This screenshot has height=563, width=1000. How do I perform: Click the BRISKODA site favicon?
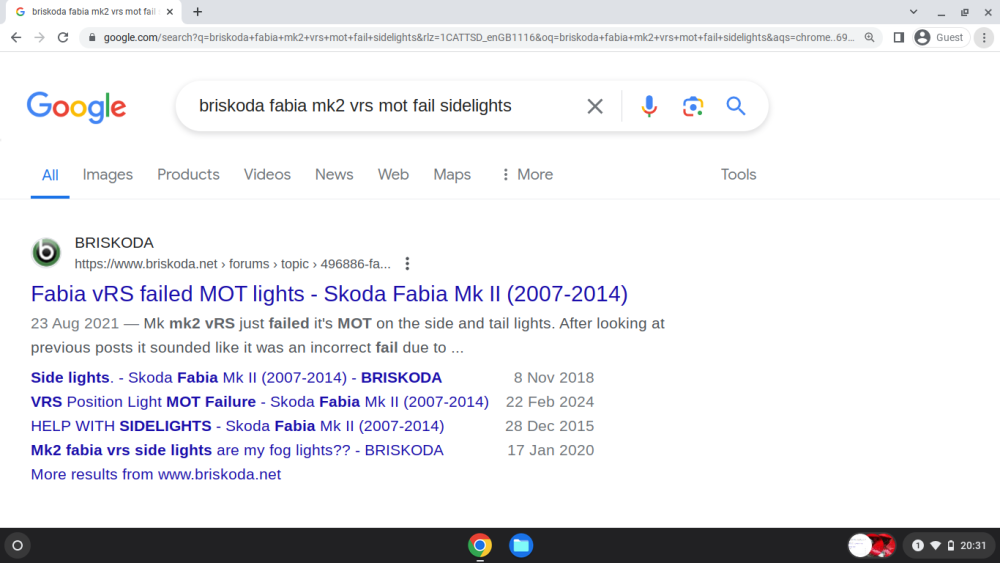click(47, 252)
